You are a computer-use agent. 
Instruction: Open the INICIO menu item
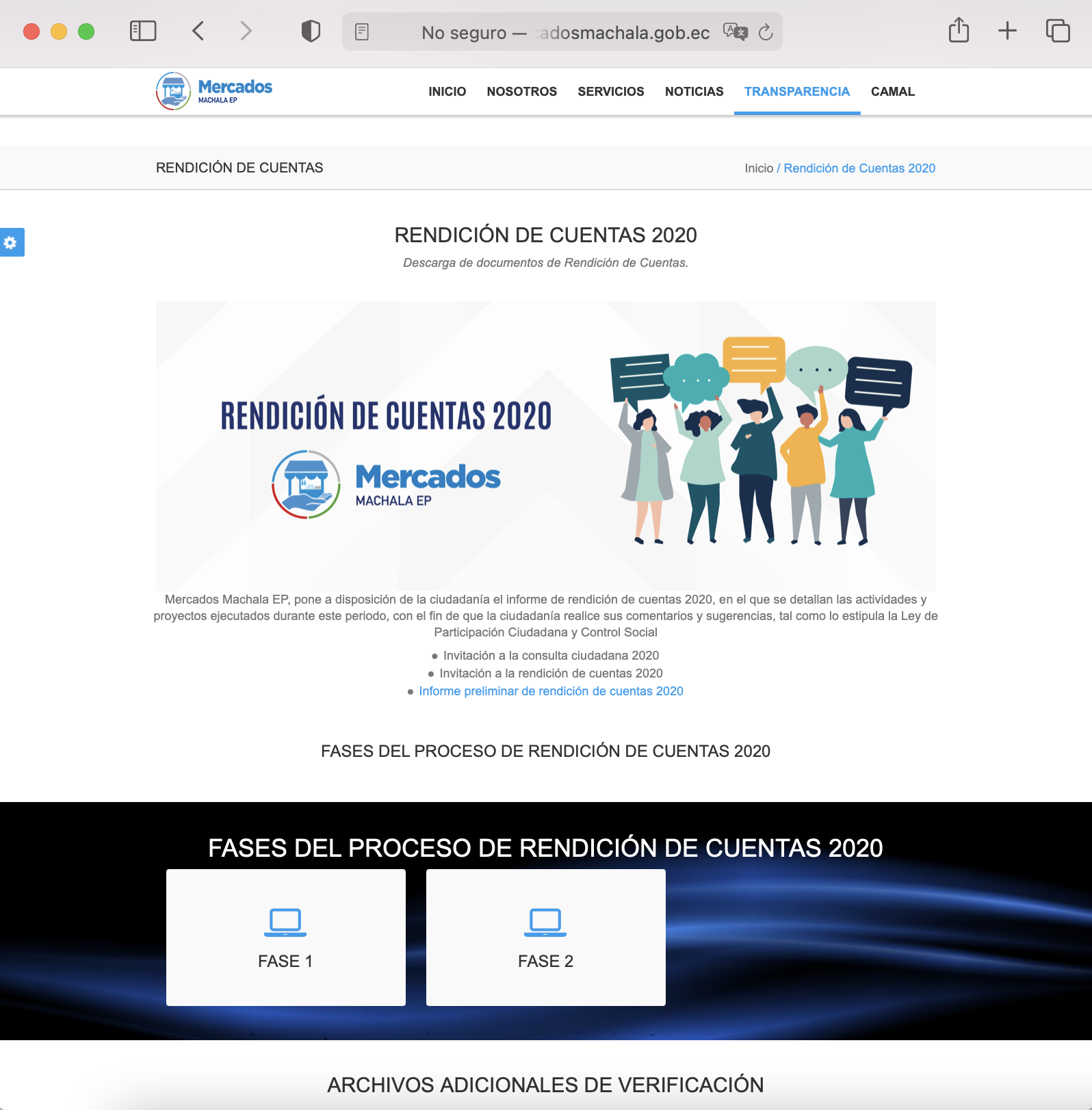tap(447, 92)
